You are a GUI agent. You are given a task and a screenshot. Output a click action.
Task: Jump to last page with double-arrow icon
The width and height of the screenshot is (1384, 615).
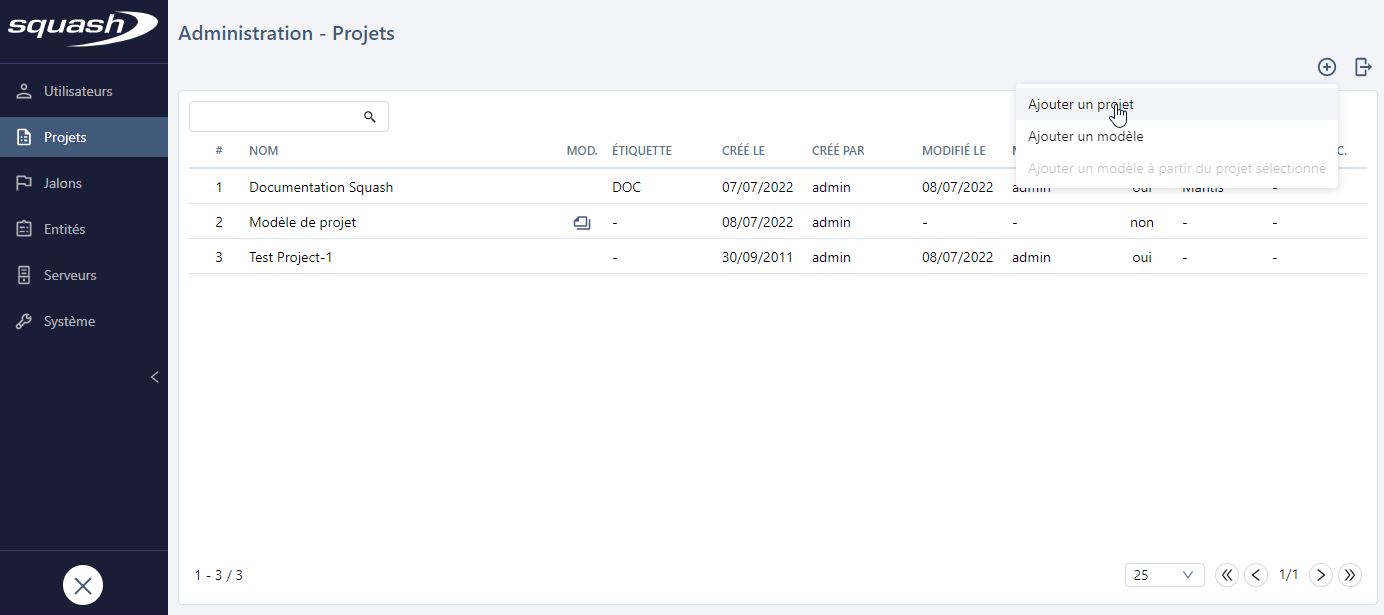pyautogui.click(x=1350, y=575)
